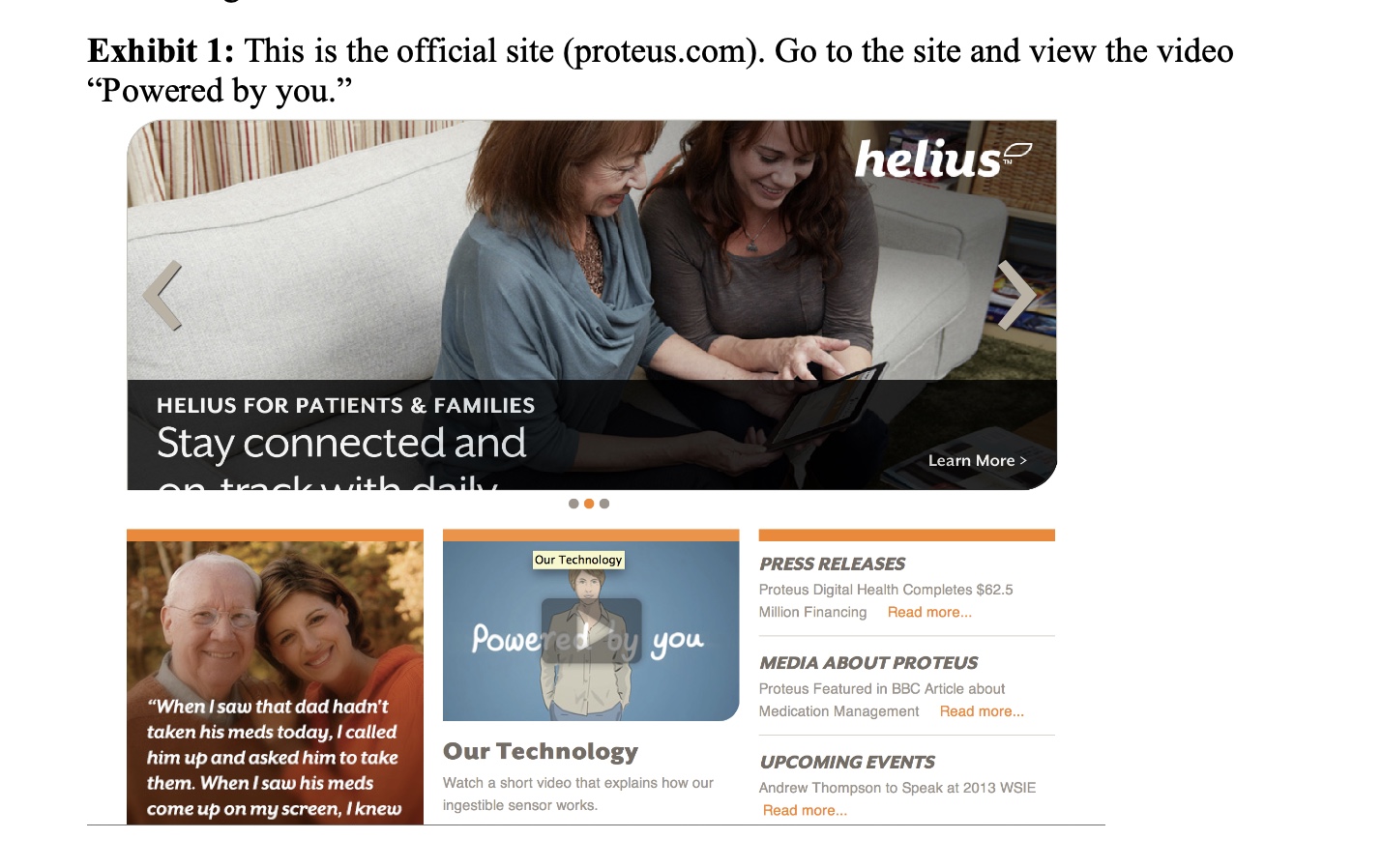Select the third carousel dot
1382x868 pixels.
point(604,504)
